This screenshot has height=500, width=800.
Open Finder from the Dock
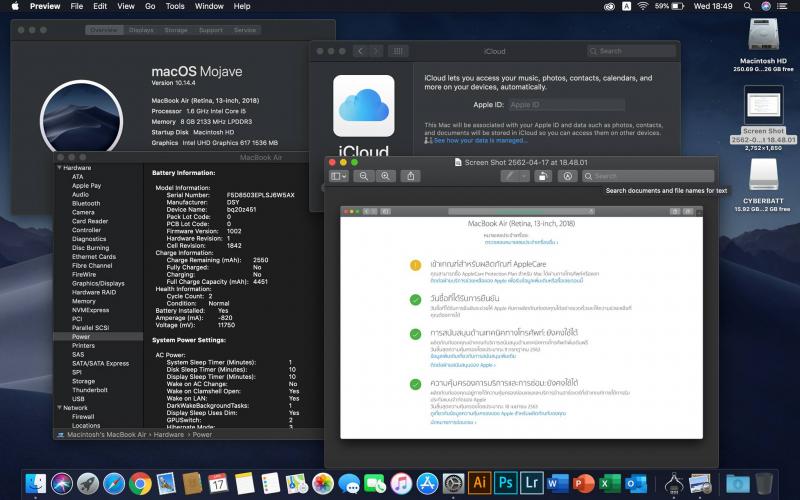(35, 483)
